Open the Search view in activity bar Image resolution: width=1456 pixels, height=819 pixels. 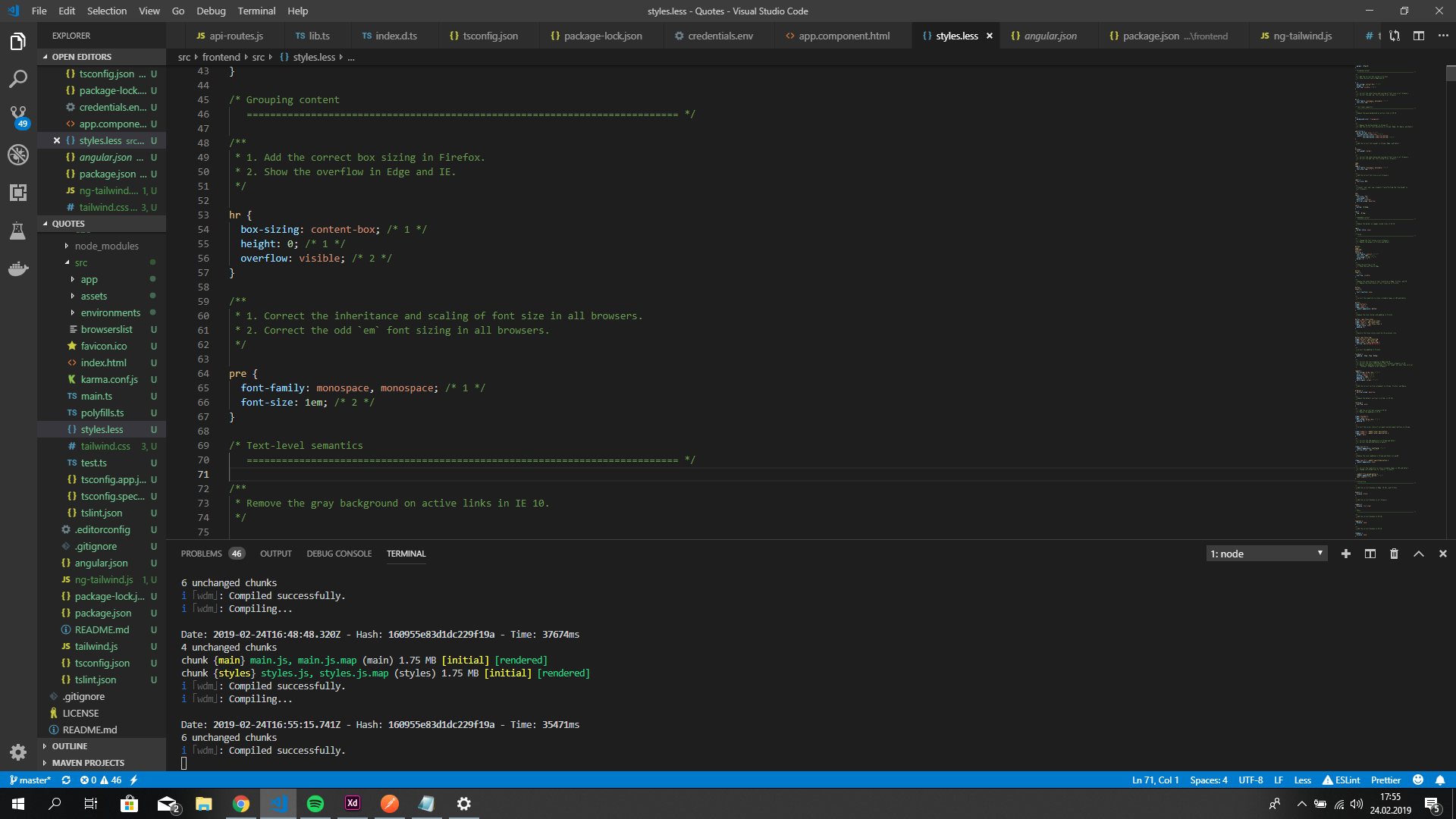[x=18, y=79]
